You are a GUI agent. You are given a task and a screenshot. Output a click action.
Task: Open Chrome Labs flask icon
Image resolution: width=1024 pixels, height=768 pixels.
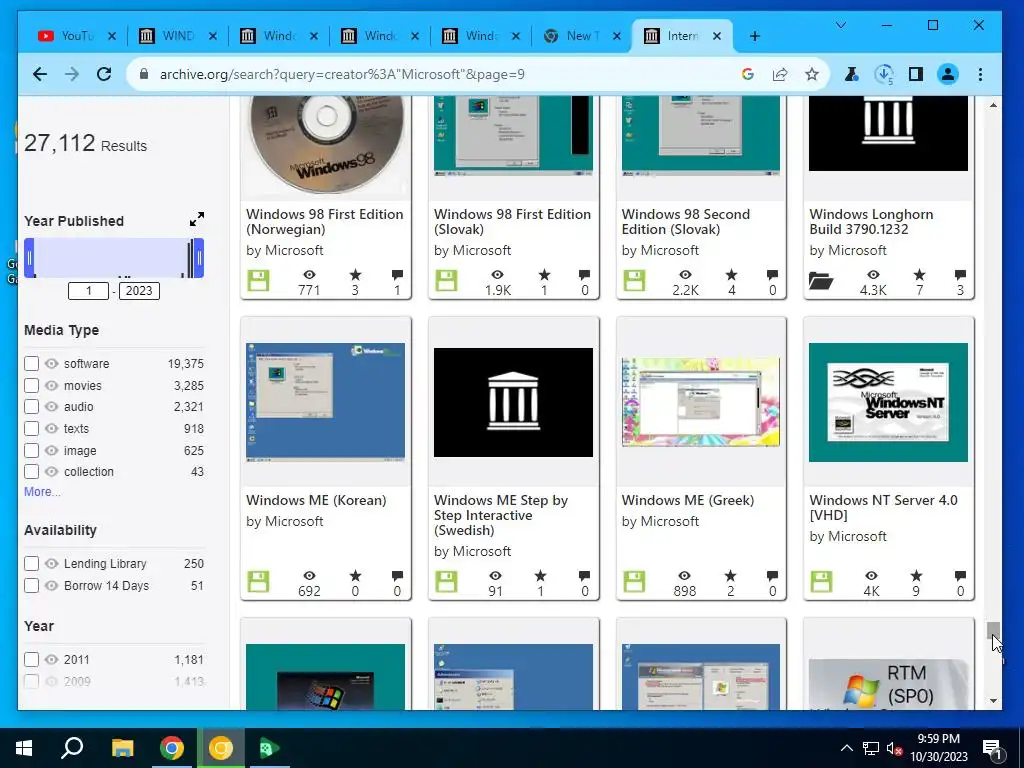[x=852, y=74]
